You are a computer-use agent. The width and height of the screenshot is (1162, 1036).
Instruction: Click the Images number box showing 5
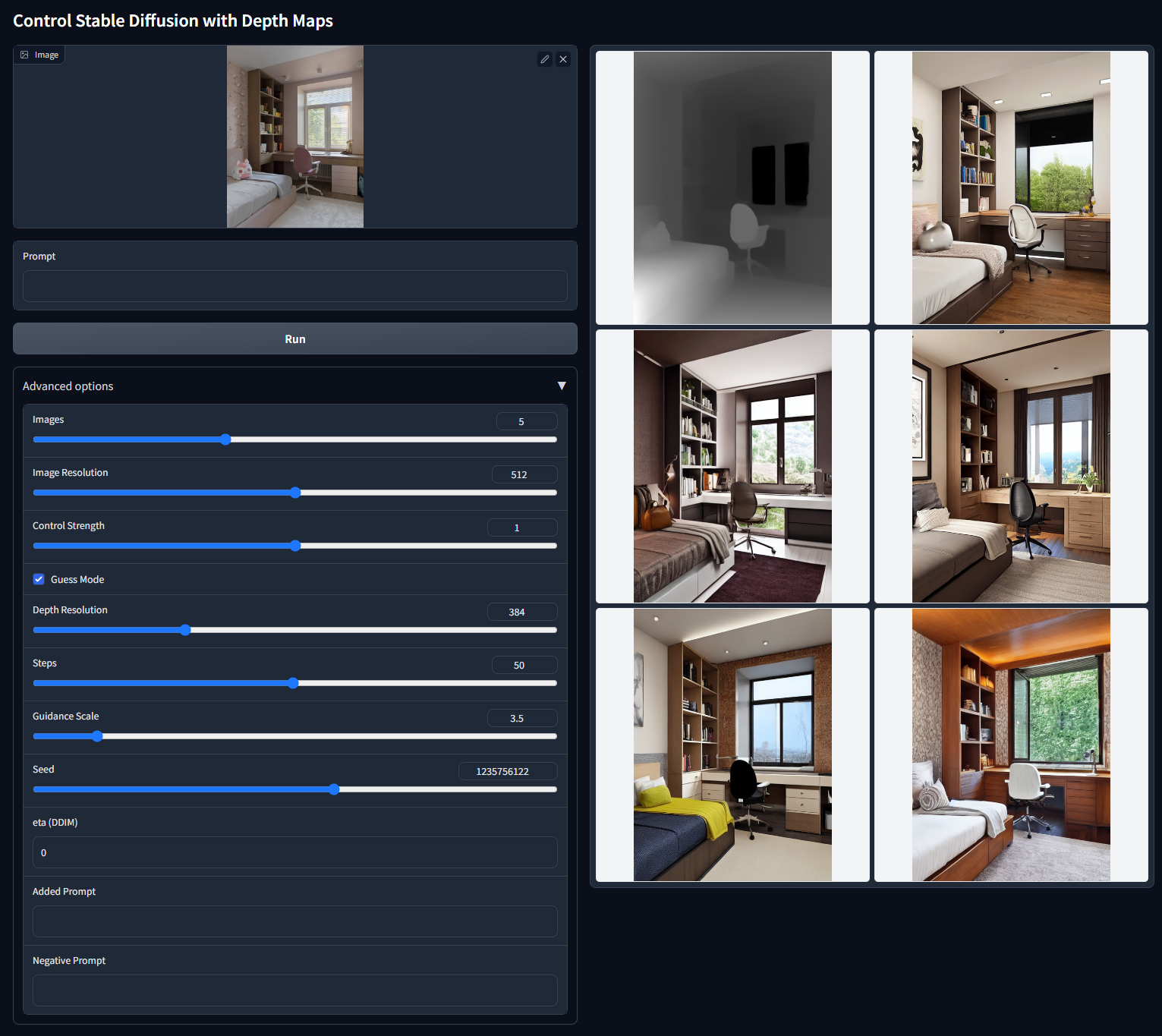tap(527, 421)
